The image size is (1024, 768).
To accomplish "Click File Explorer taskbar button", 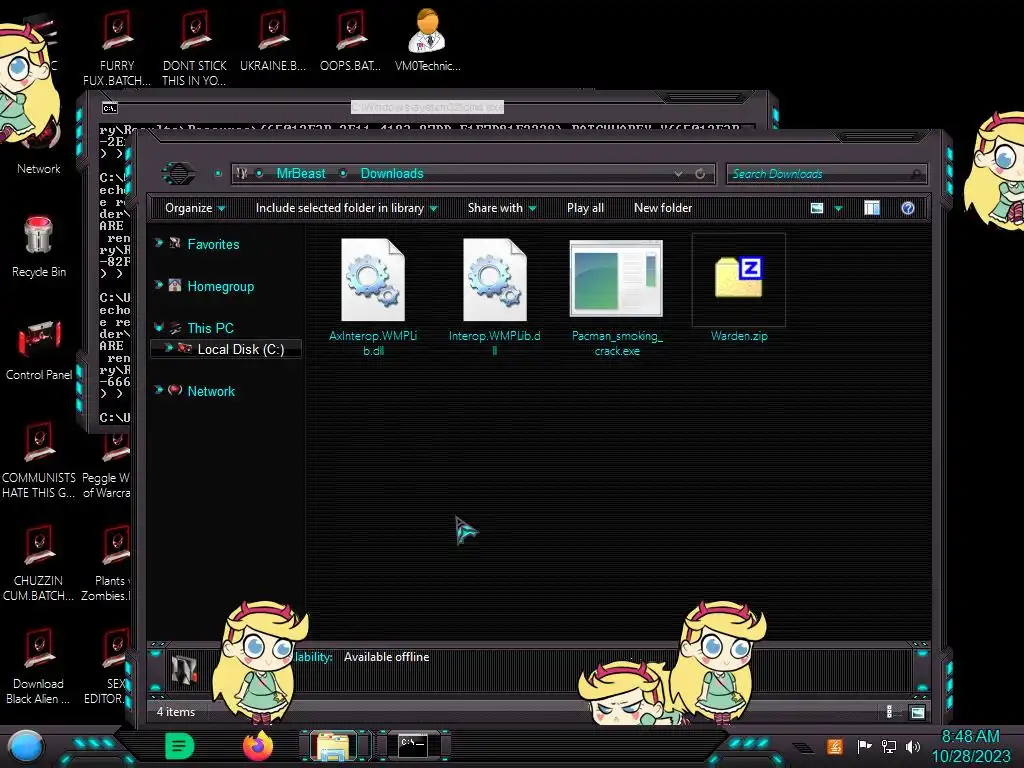I will 333,746.
